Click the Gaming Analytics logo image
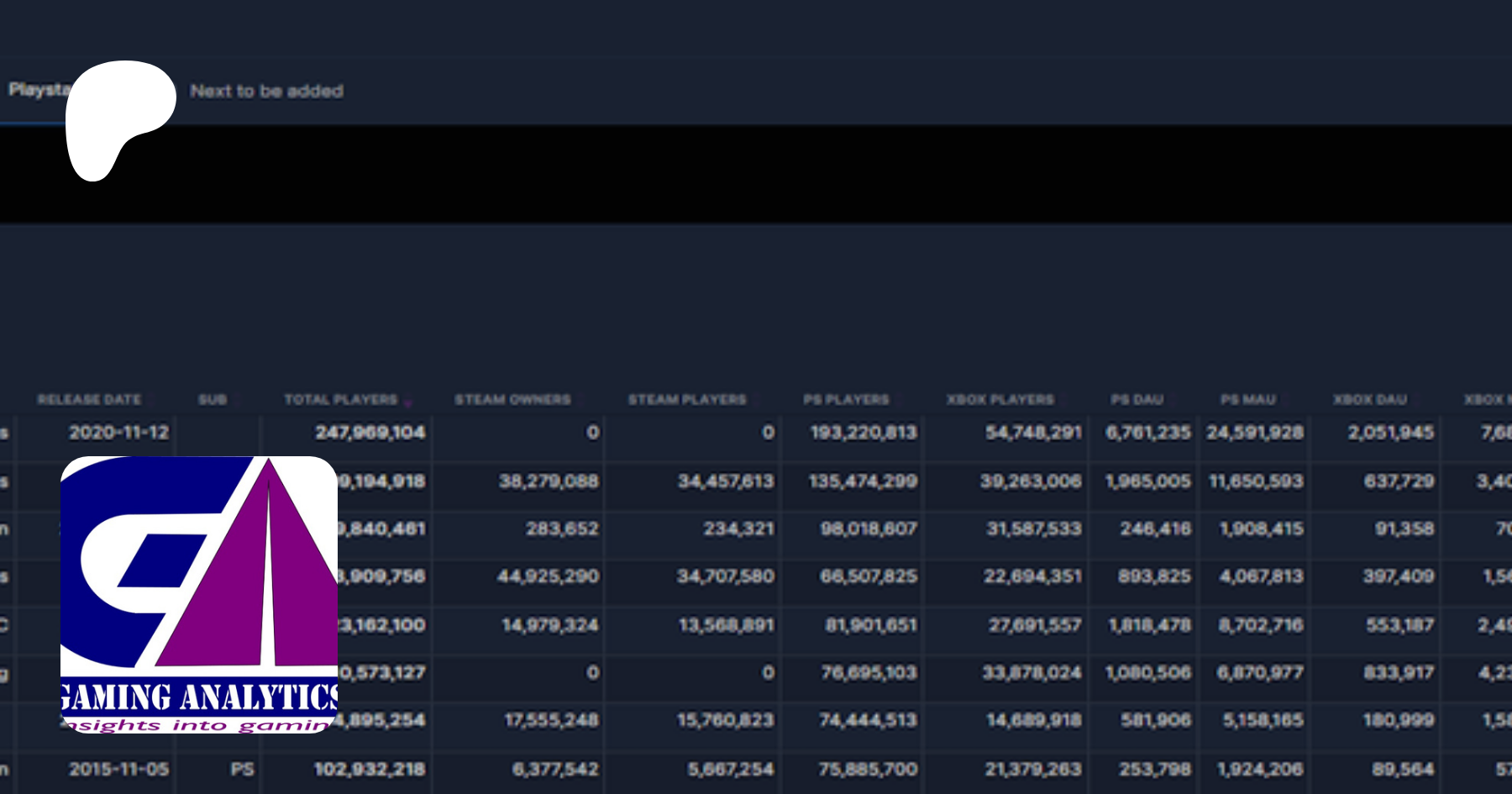Screen dimensions: 1512x794 coord(199,594)
